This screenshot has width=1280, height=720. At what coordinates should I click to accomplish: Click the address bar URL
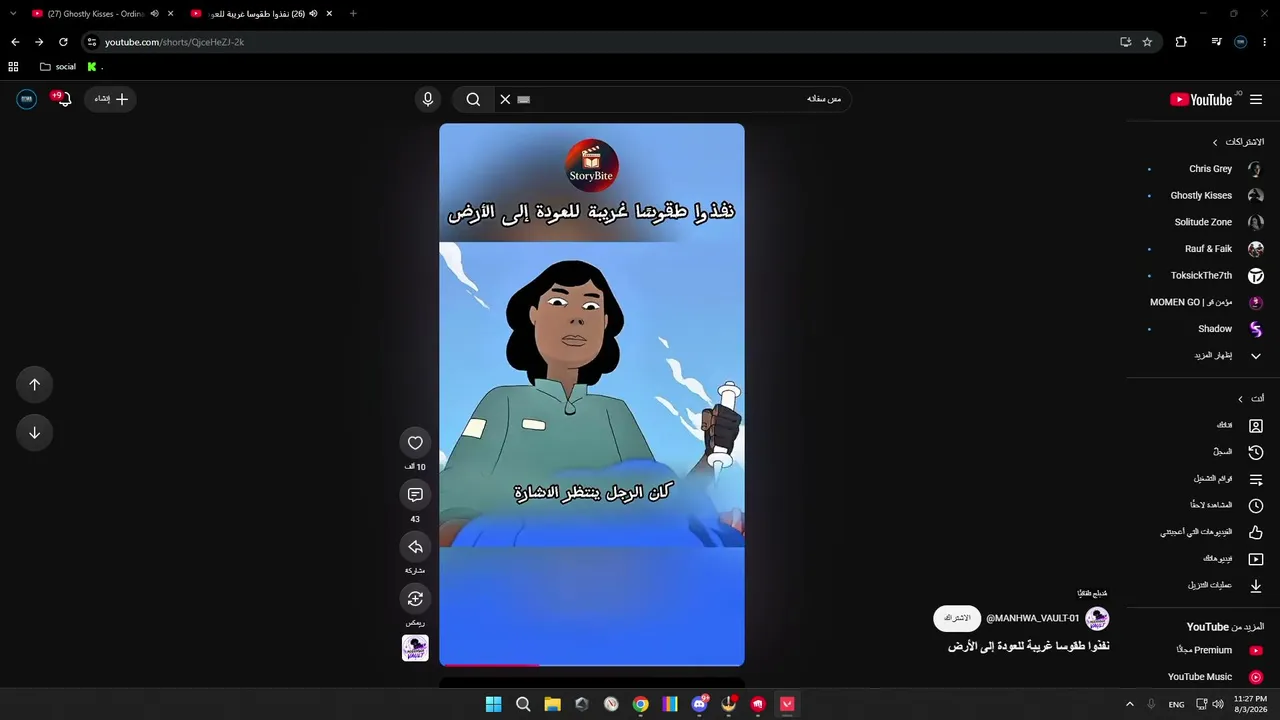click(174, 42)
